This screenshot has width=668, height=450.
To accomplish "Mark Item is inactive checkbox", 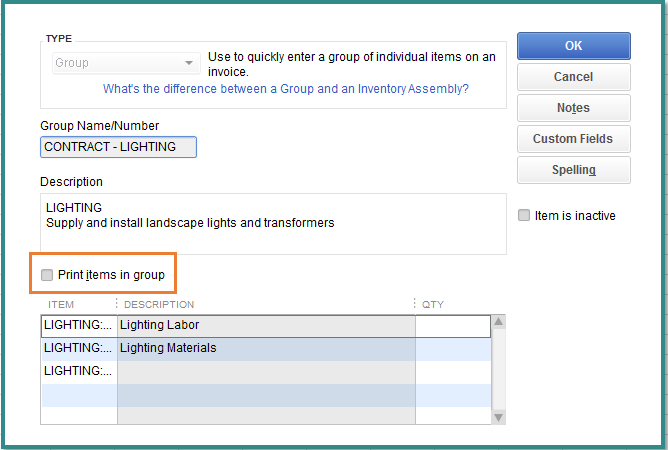I will click(x=524, y=216).
